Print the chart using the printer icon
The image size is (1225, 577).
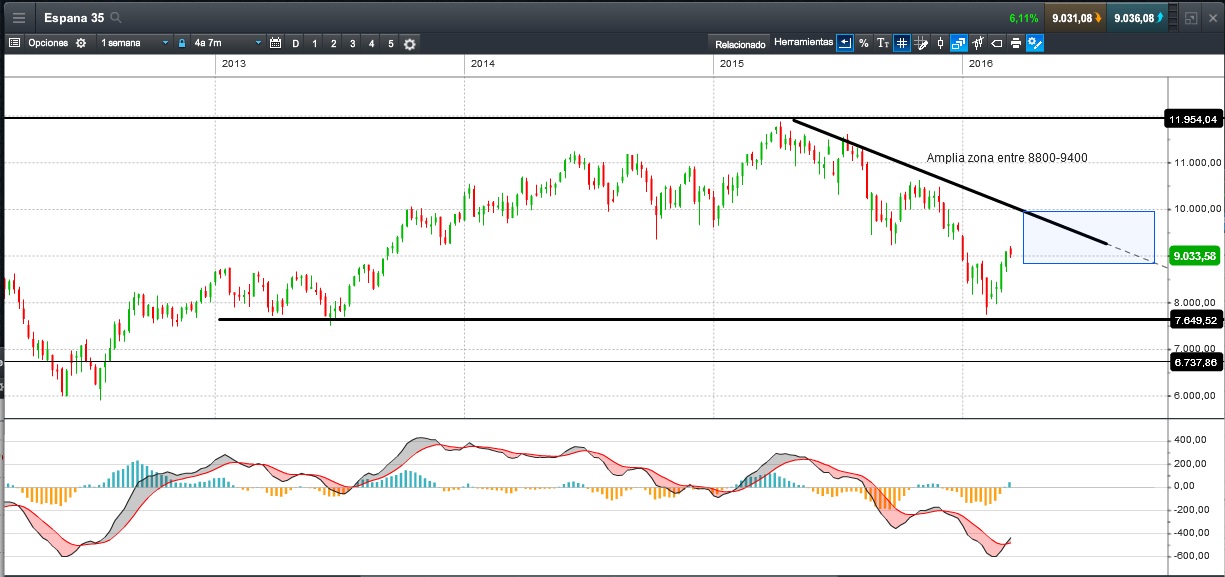pyautogui.click(x=1015, y=43)
